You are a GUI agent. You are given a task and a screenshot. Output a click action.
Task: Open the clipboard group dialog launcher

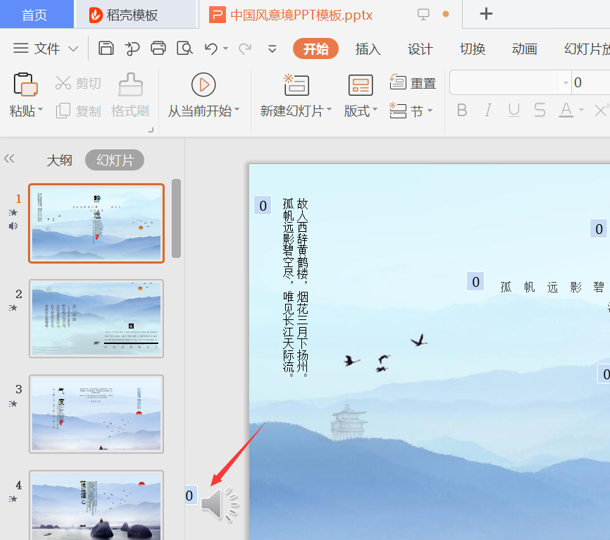(x=151, y=130)
